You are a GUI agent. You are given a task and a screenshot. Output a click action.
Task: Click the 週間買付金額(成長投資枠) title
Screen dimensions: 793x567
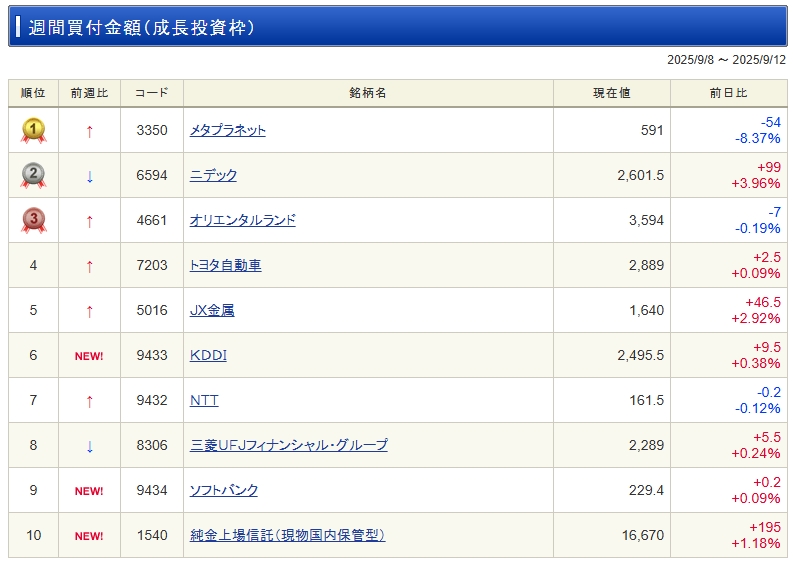coord(142,27)
